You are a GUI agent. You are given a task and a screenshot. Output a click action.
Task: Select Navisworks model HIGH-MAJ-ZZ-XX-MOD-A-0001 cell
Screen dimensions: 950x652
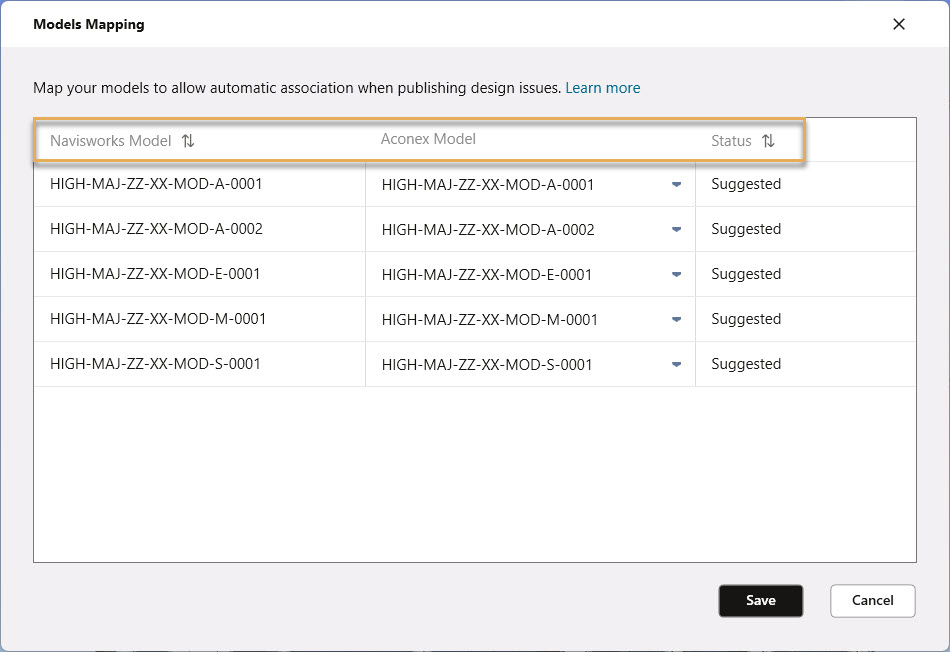click(156, 184)
